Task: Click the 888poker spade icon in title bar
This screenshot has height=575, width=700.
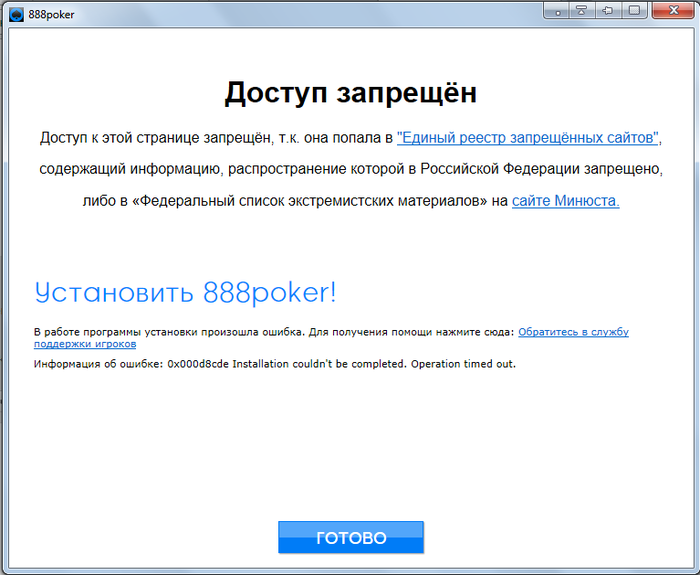Action: 16,15
